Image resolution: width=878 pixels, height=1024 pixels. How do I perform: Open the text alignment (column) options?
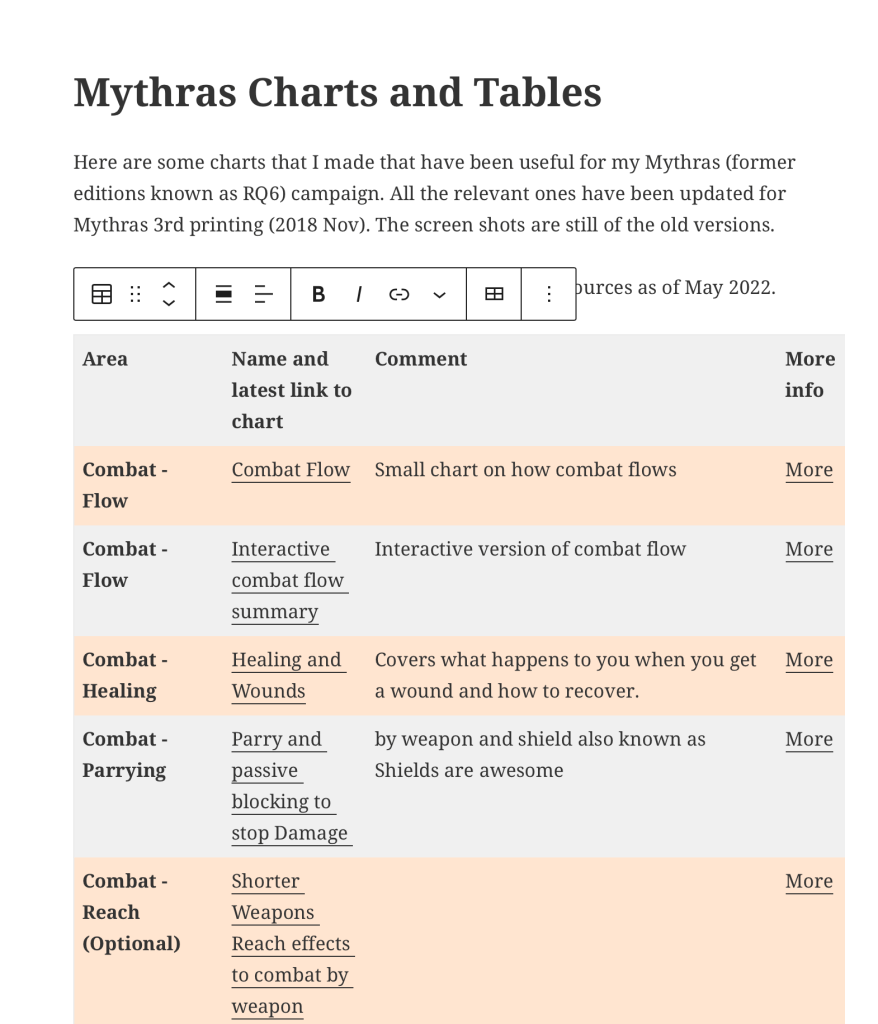pos(263,294)
